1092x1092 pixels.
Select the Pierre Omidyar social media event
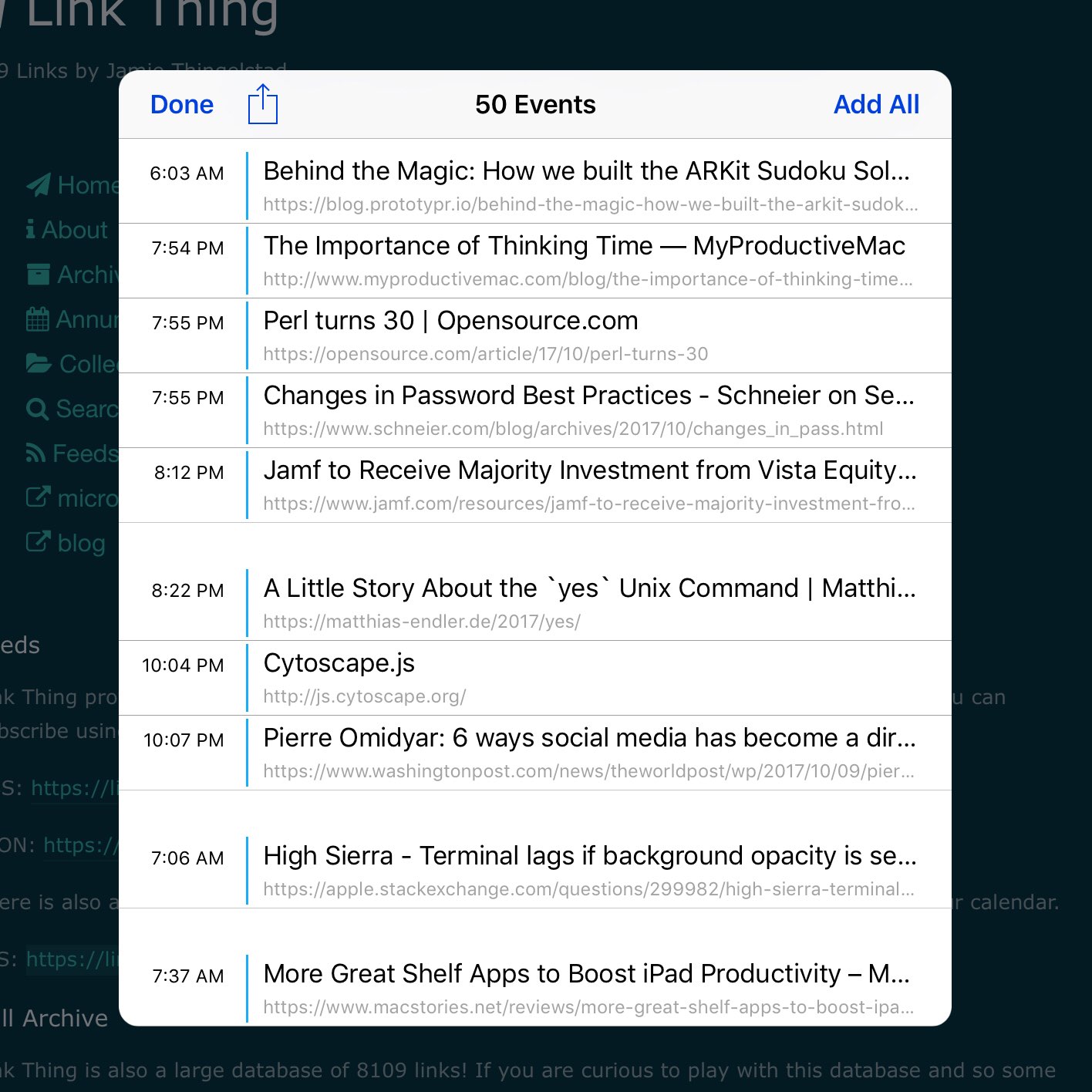pos(535,753)
